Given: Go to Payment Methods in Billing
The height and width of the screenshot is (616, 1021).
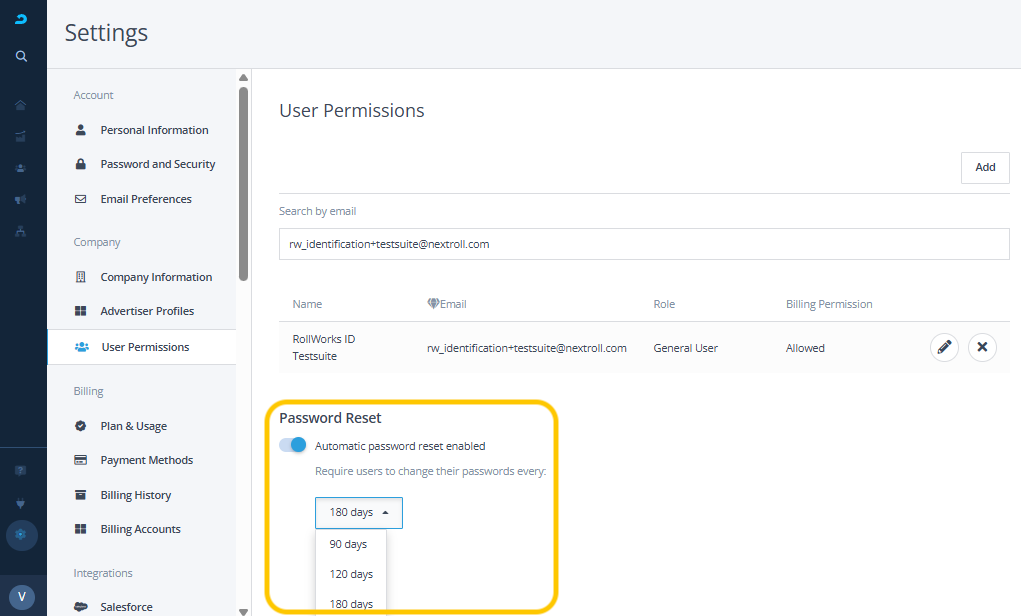Looking at the screenshot, I should tap(146, 460).
